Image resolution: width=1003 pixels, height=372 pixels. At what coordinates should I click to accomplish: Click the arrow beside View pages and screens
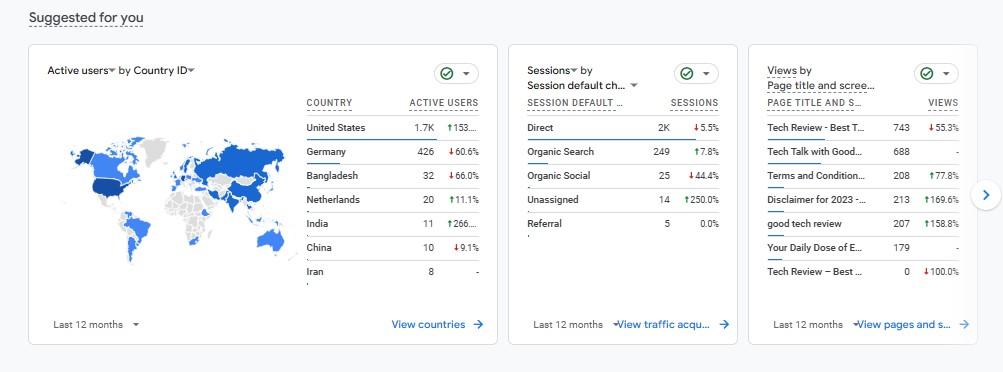964,325
